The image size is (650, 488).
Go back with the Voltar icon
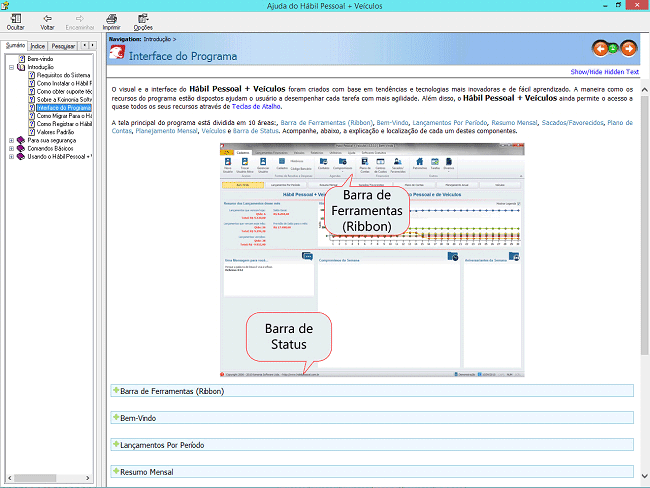[47, 22]
